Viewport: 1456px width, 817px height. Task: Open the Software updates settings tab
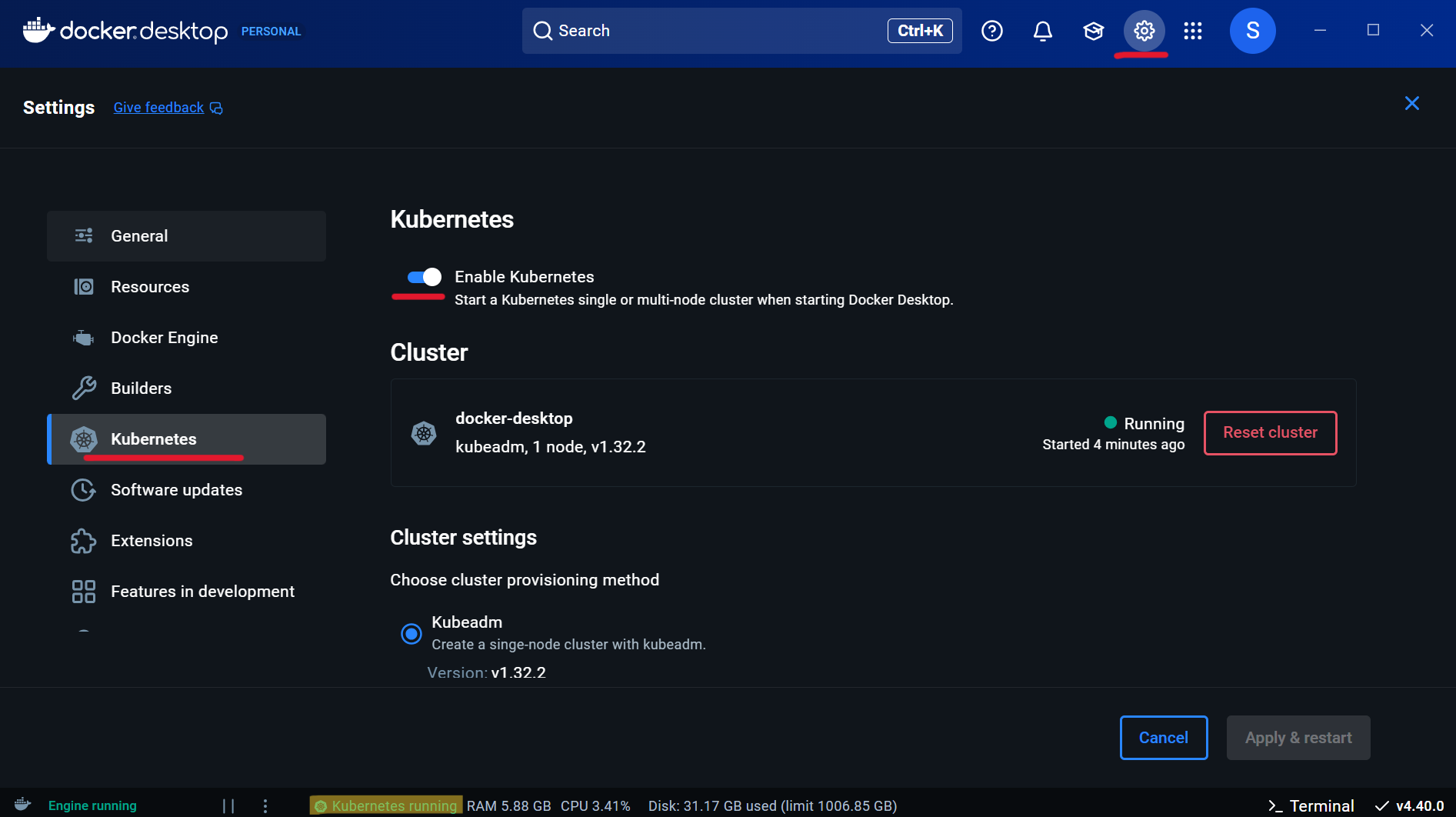(186, 490)
